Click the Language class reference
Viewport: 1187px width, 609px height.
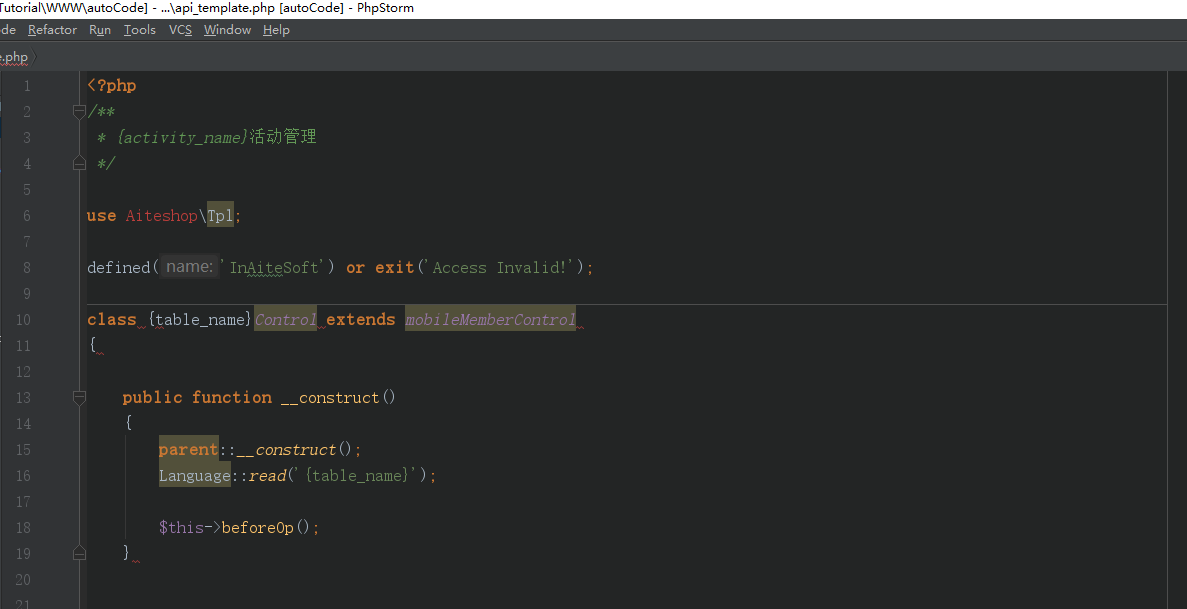[195, 476]
